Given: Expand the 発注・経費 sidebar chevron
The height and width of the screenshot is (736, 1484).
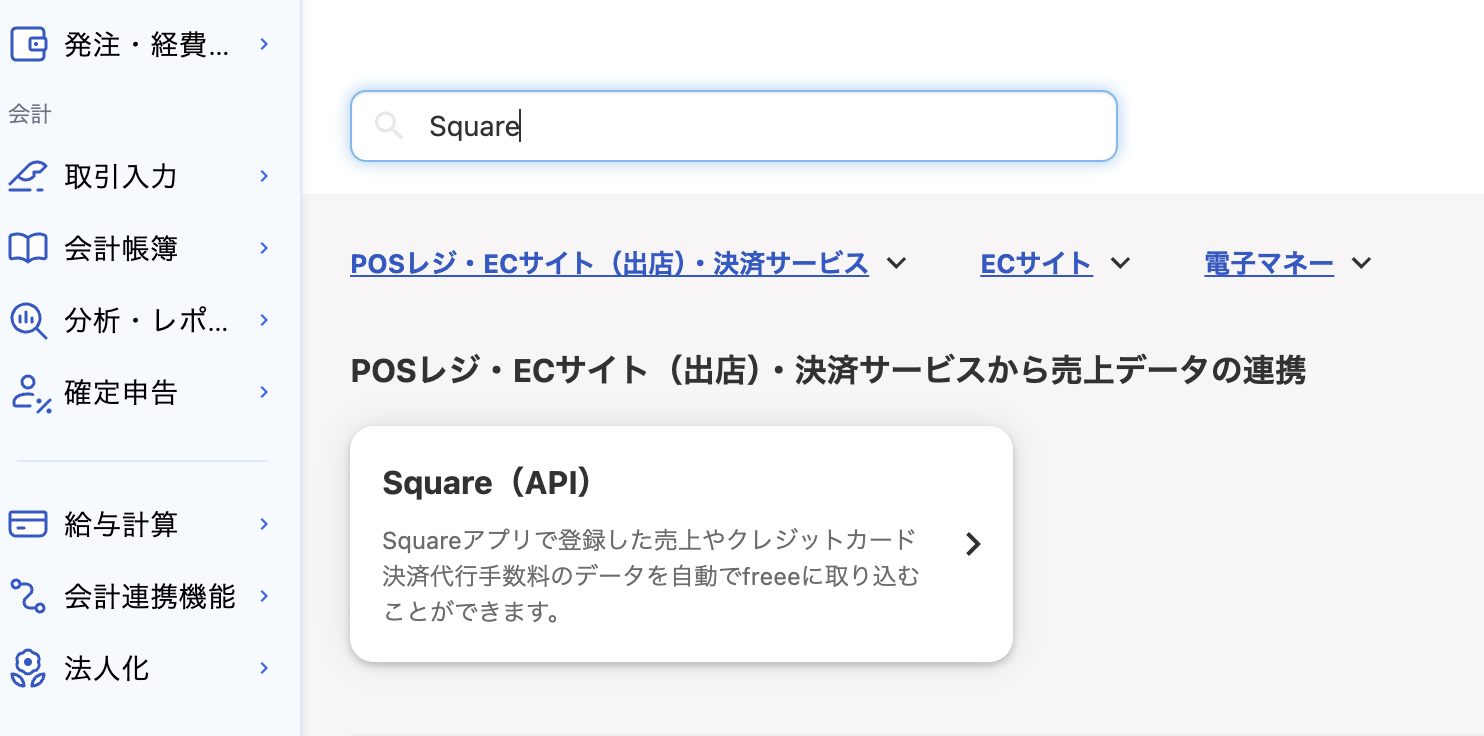Looking at the screenshot, I should (264, 44).
